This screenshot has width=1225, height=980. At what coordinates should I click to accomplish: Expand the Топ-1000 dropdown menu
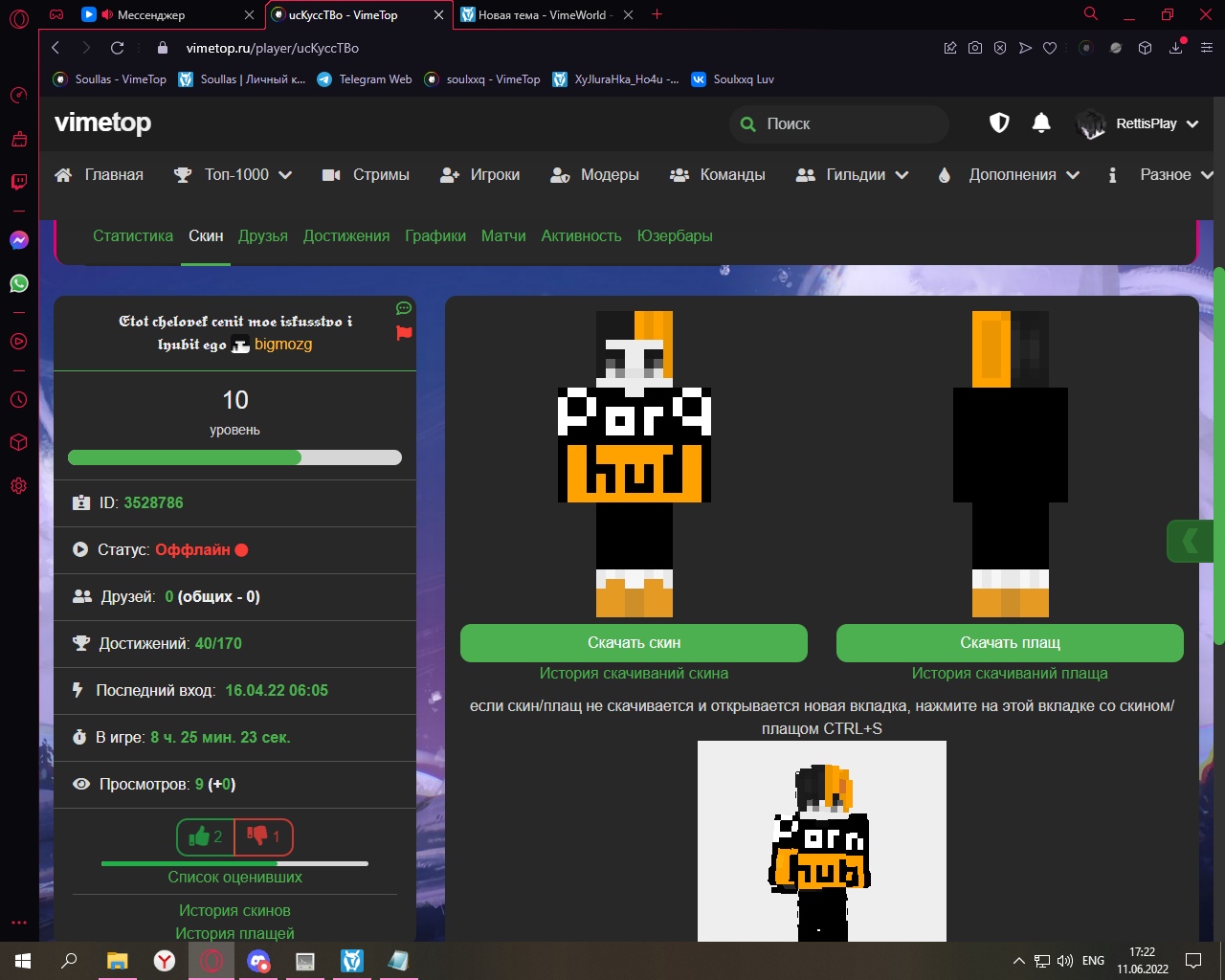233,175
